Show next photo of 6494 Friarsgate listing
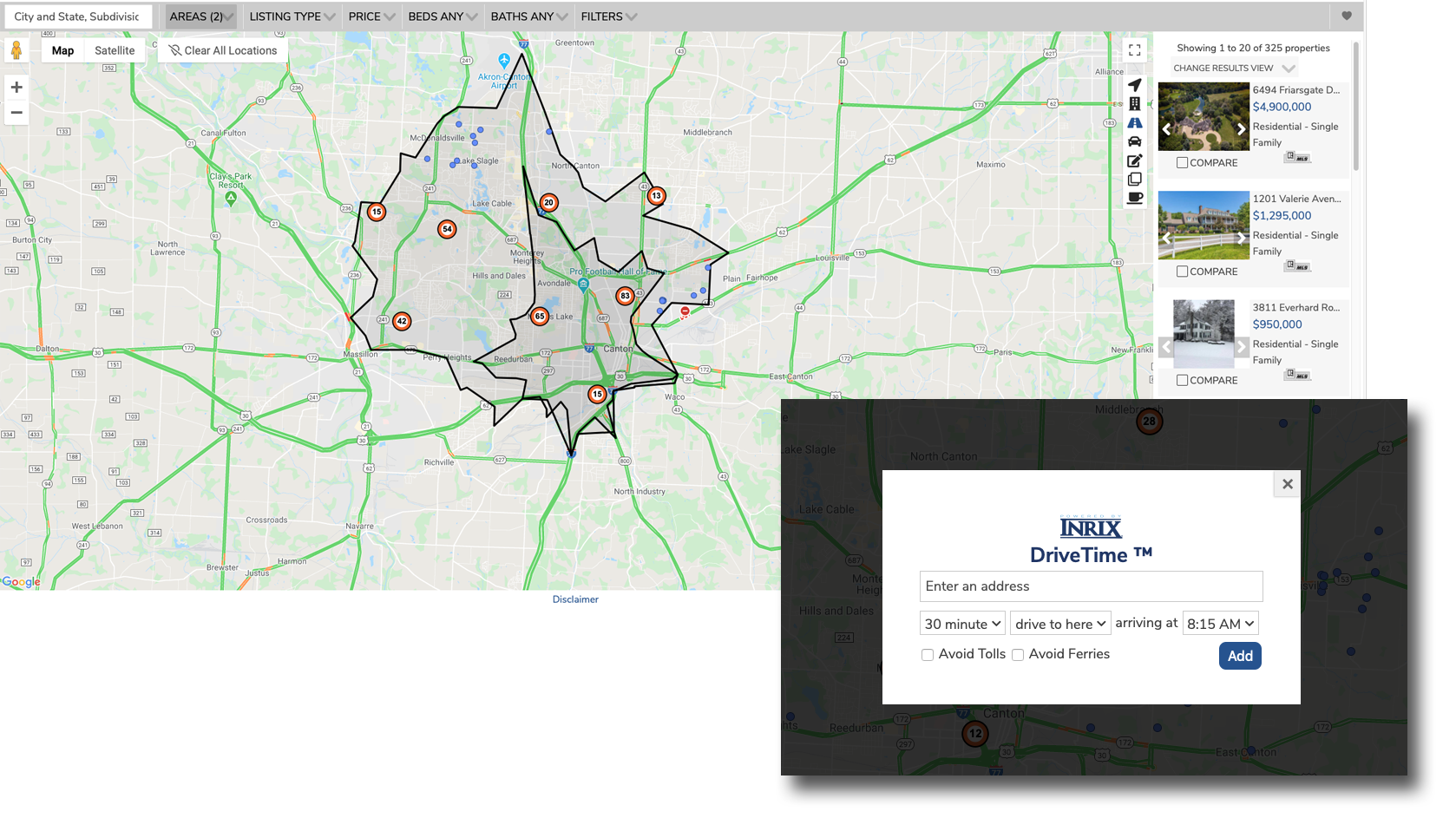Screen dimensions: 1456x818 [x=1241, y=128]
